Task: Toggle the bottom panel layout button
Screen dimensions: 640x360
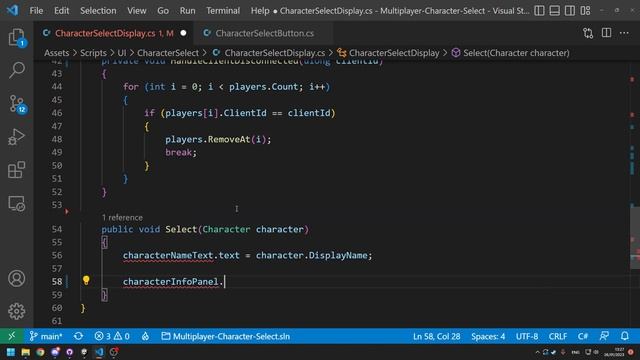Action: coord(554,11)
